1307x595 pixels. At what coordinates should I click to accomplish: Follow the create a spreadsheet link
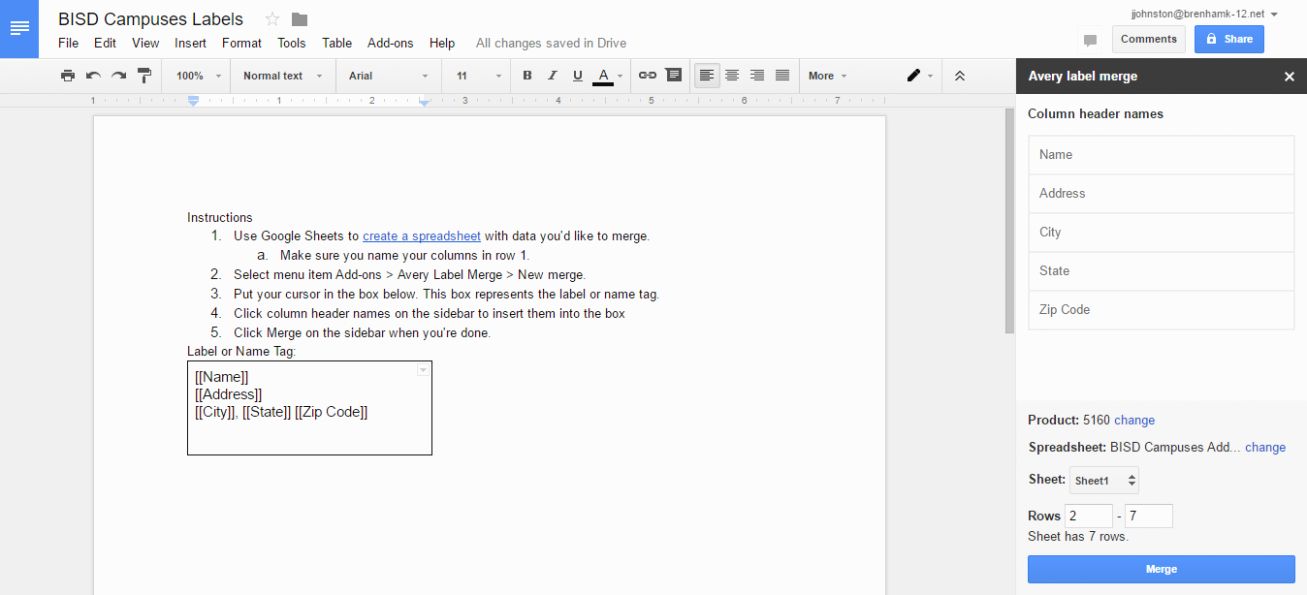(x=422, y=236)
